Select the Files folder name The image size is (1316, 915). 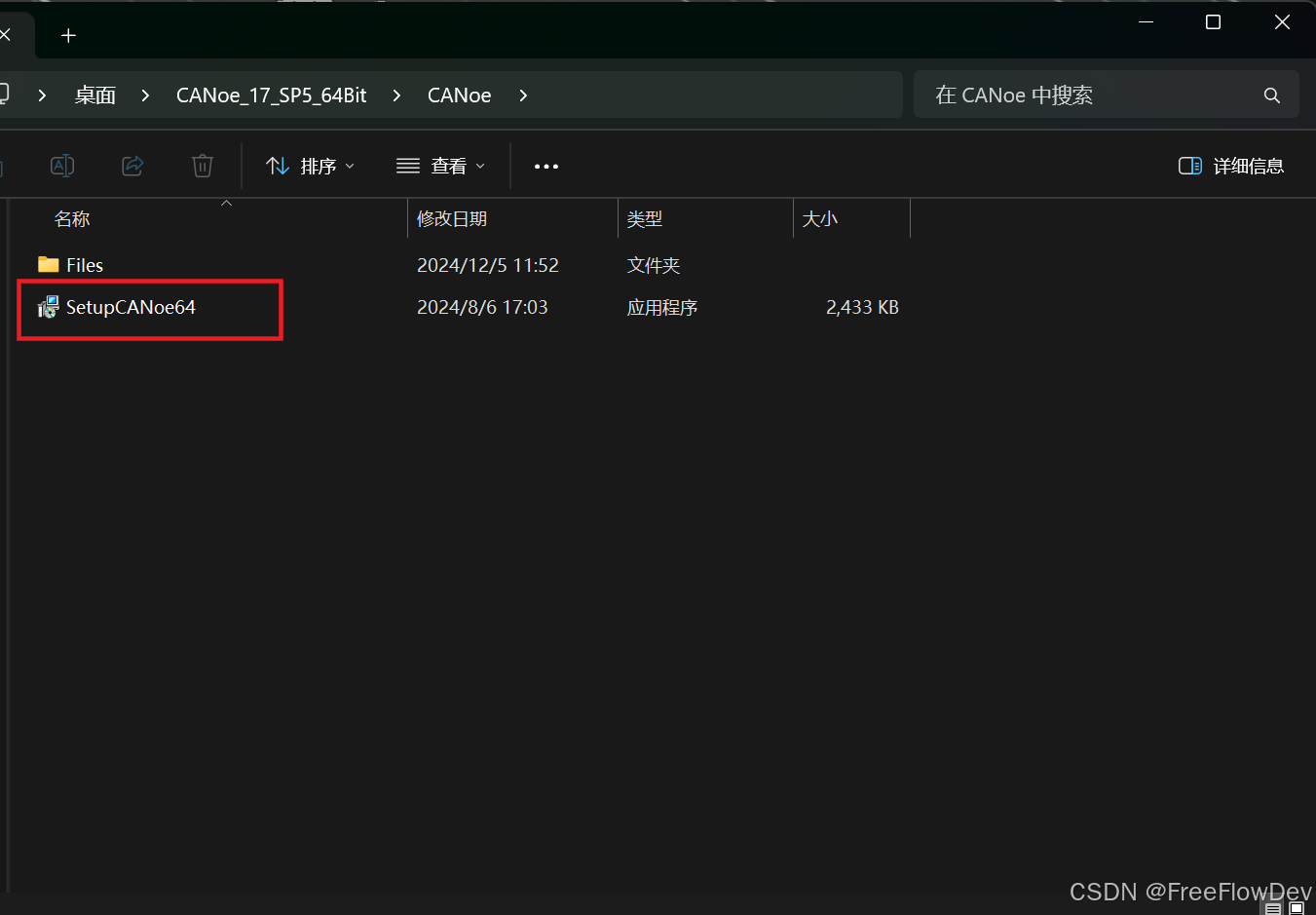coord(85,265)
